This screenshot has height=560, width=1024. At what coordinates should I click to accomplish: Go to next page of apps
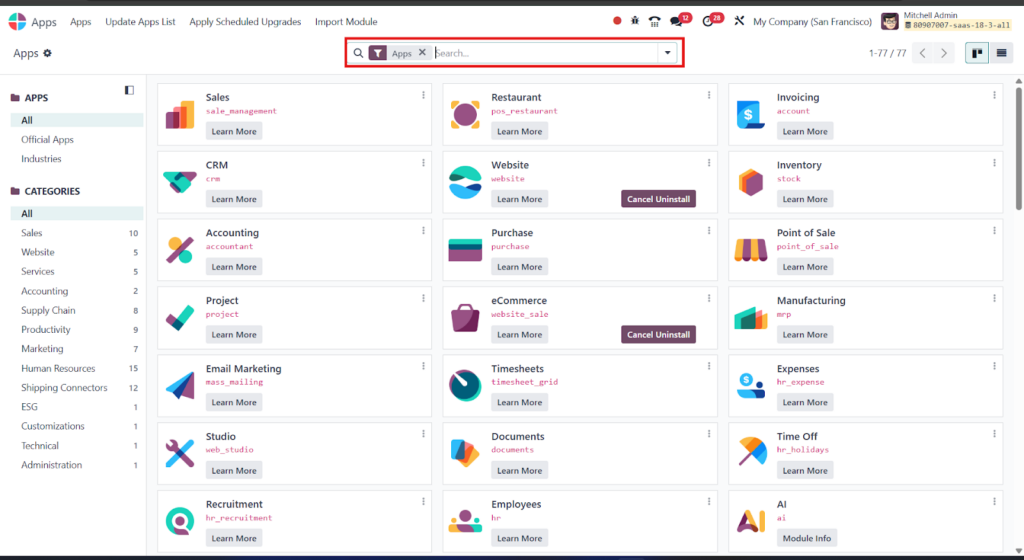[944, 53]
